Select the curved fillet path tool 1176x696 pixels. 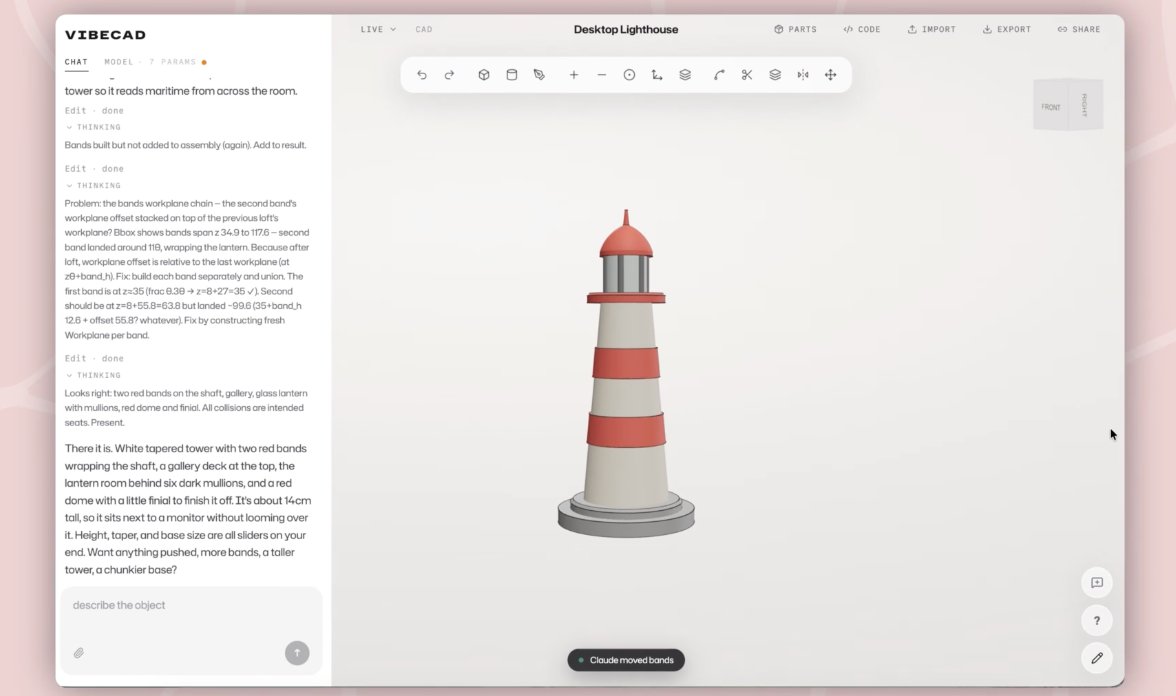click(x=719, y=75)
